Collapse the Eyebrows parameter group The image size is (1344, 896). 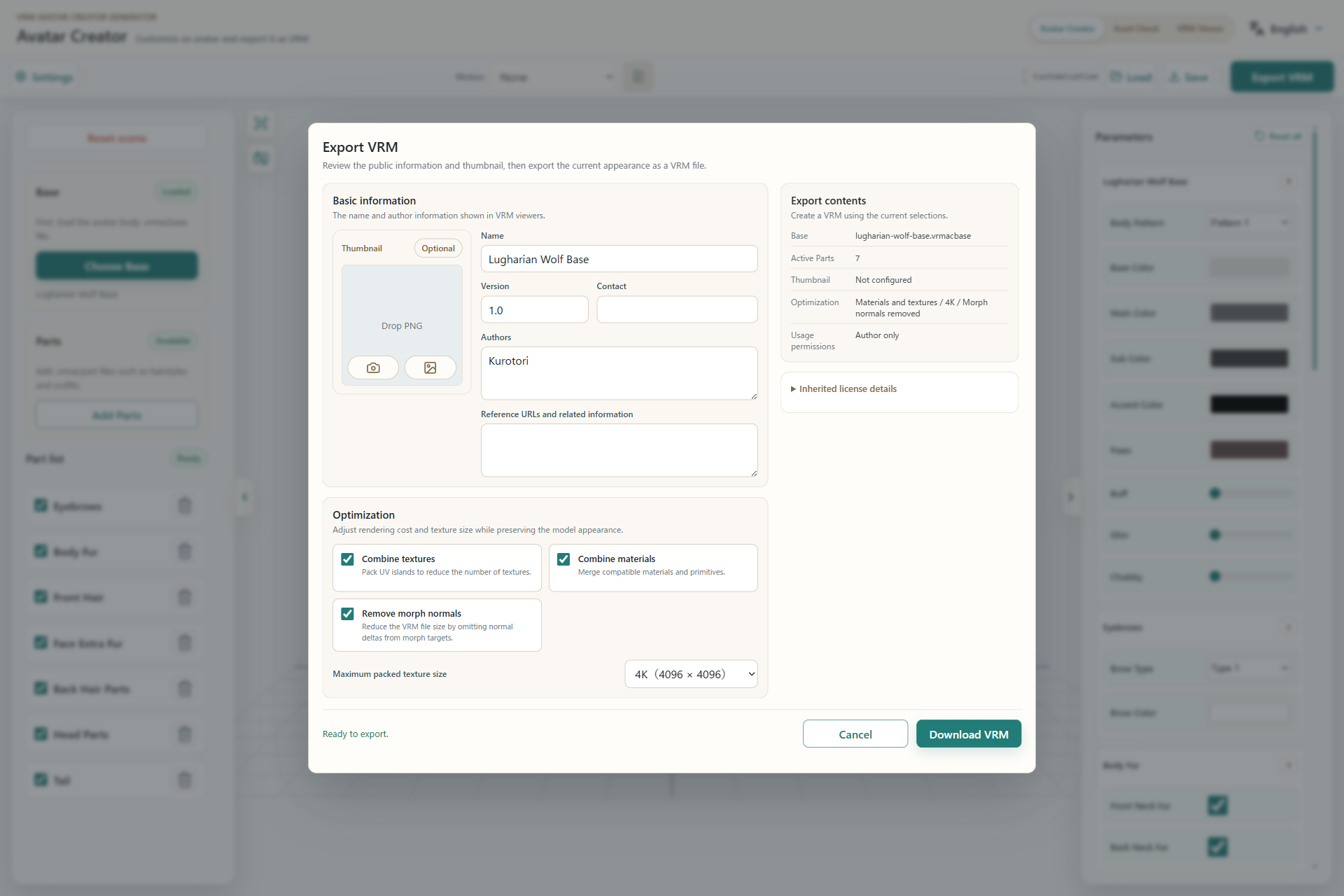[x=1289, y=627]
